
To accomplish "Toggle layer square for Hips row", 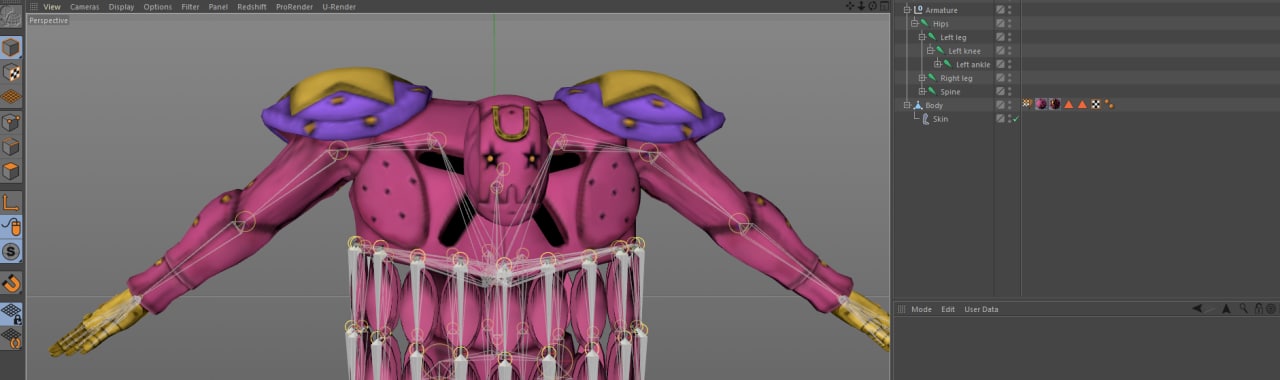I will 1000,23.
